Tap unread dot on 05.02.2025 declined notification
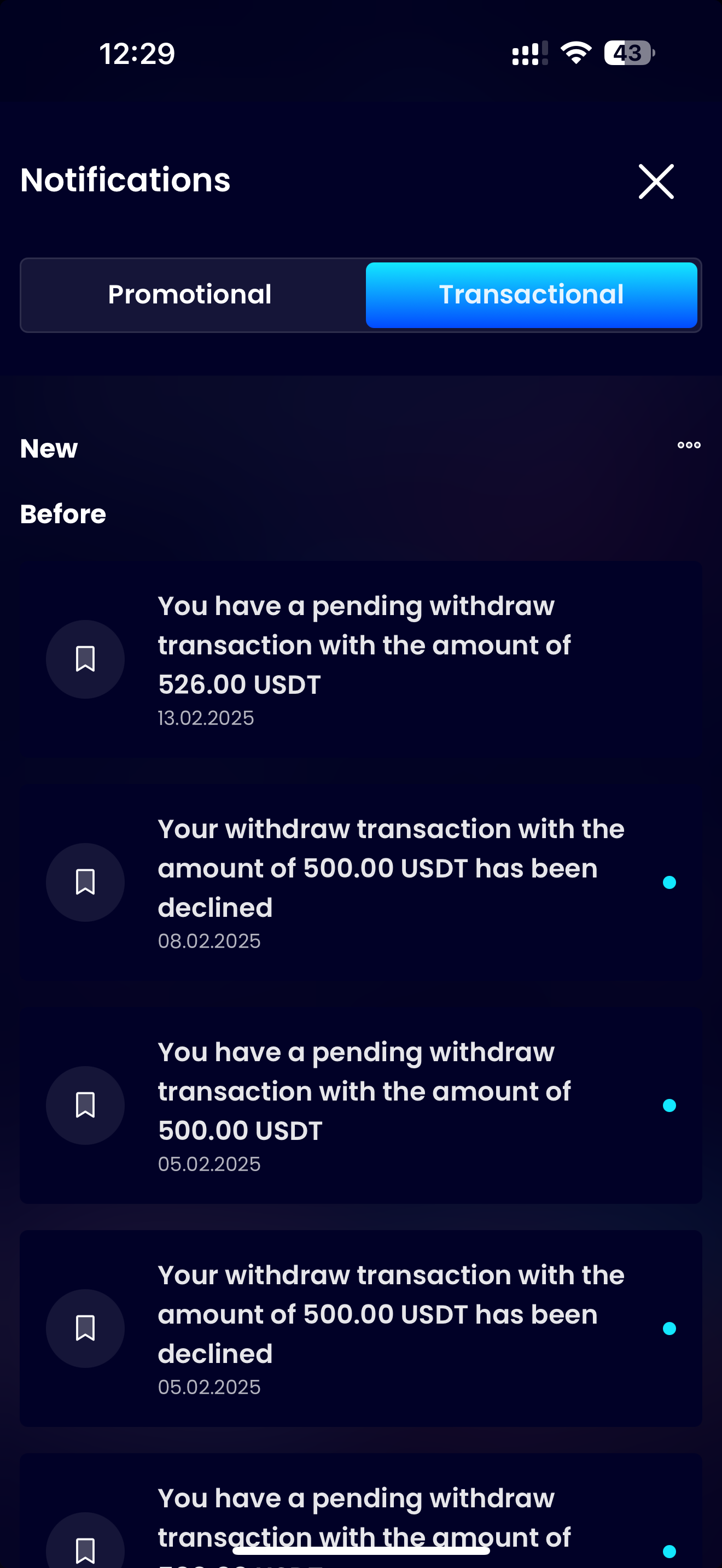This screenshot has height=1568, width=722. pos(669,1329)
